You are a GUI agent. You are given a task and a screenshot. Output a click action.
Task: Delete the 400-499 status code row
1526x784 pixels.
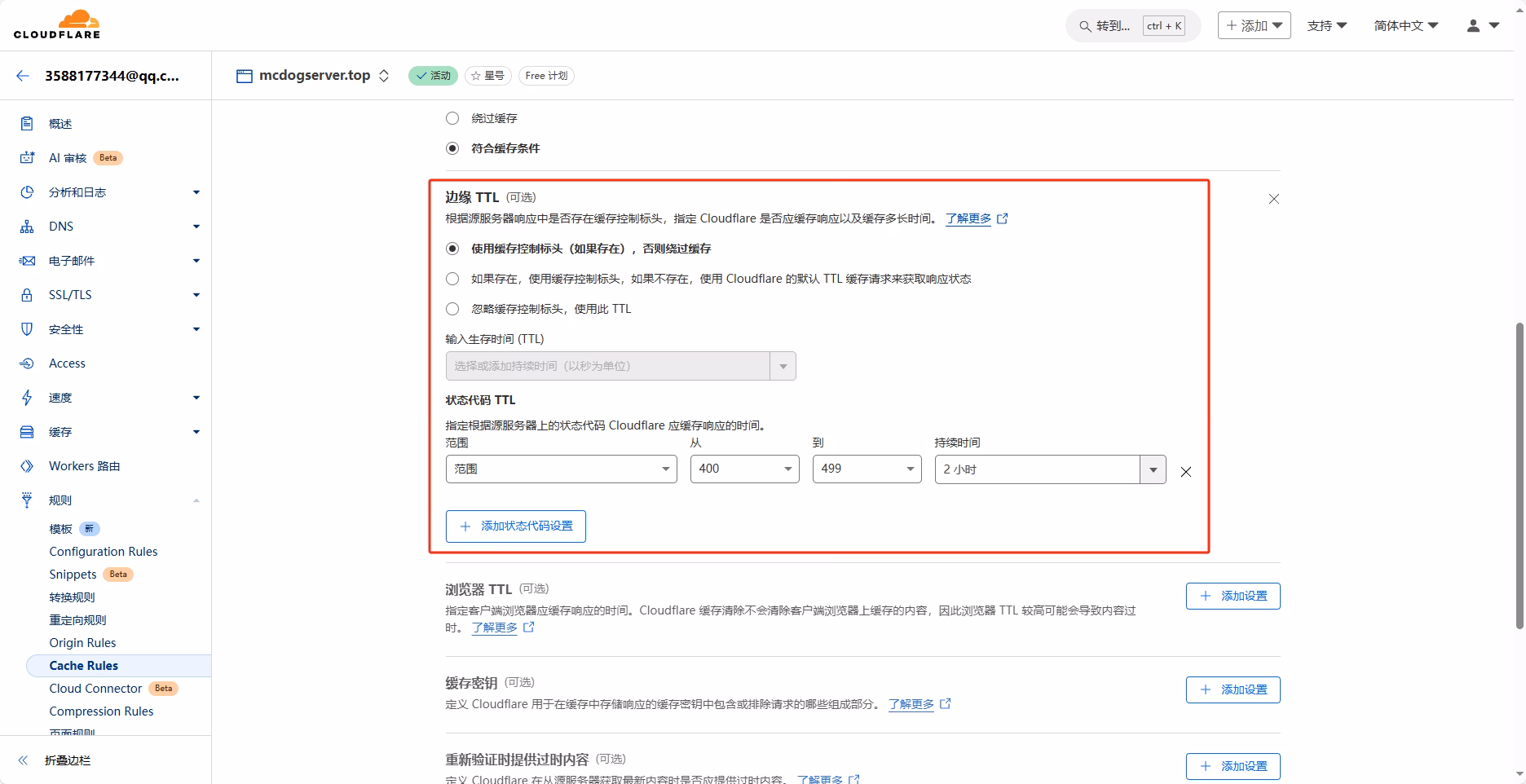point(1186,472)
